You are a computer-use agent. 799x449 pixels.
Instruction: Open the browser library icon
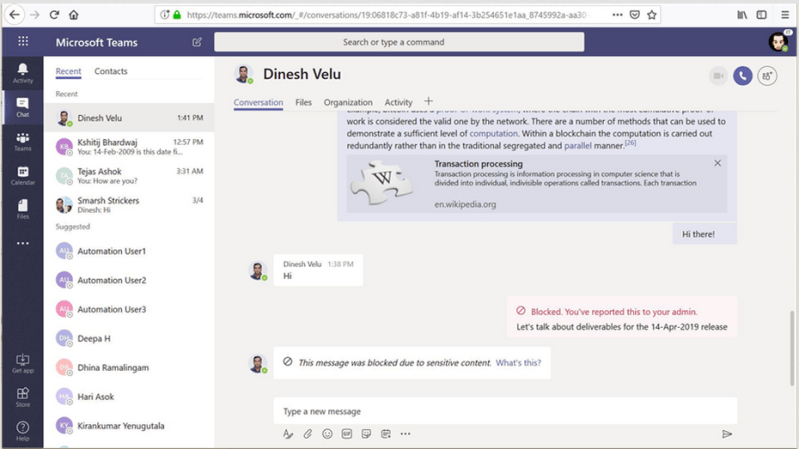(x=742, y=15)
